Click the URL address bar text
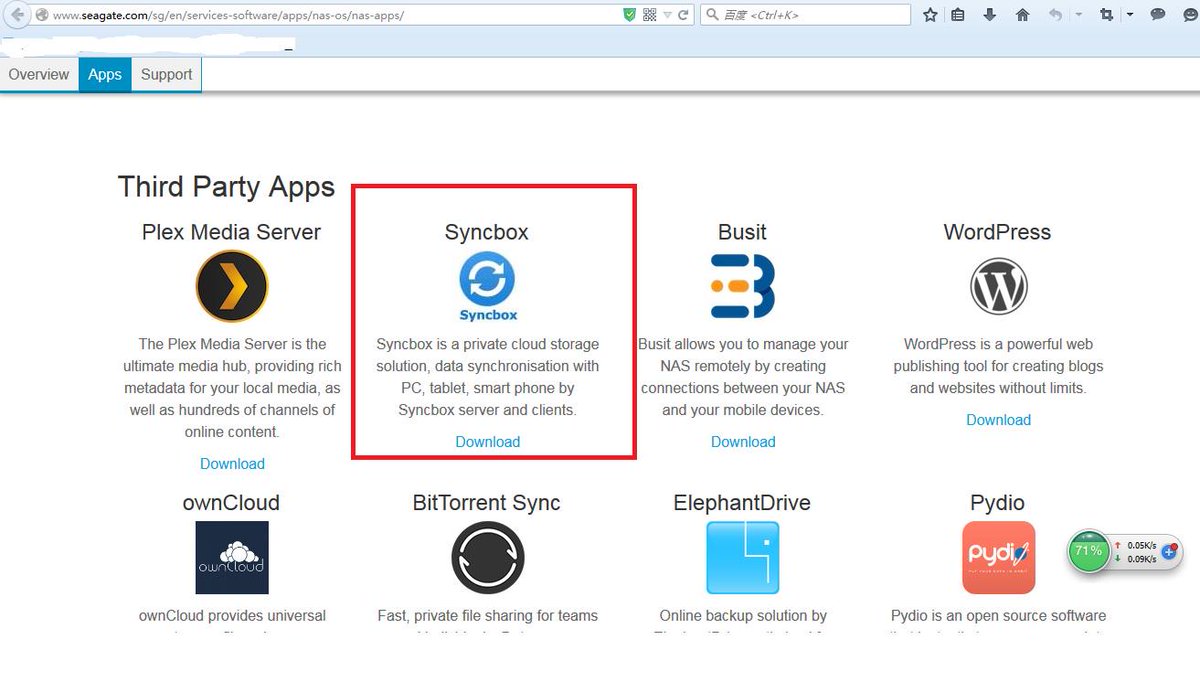 point(229,16)
